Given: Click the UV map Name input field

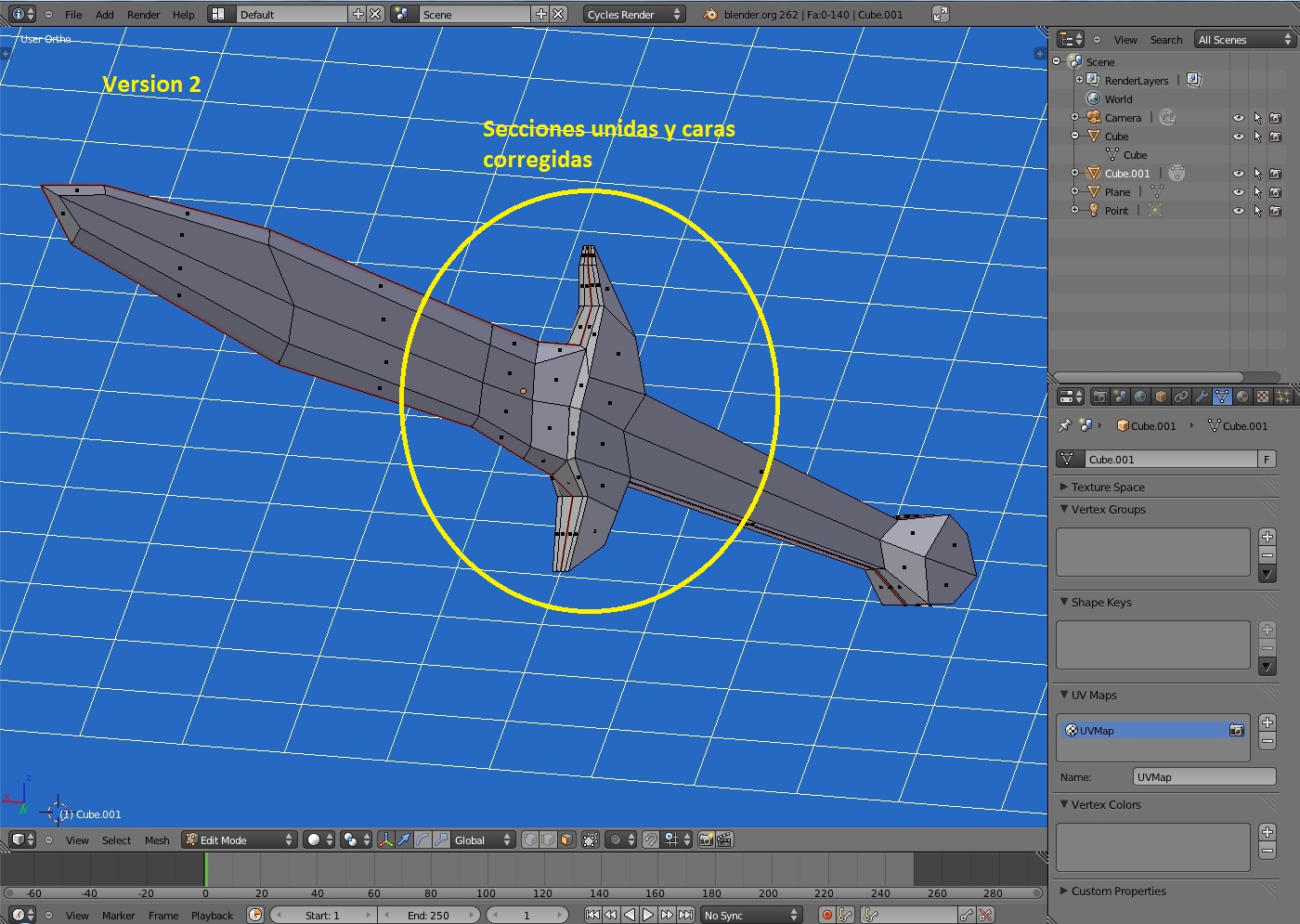Looking at the screenshot, I should pos(1204,777).
